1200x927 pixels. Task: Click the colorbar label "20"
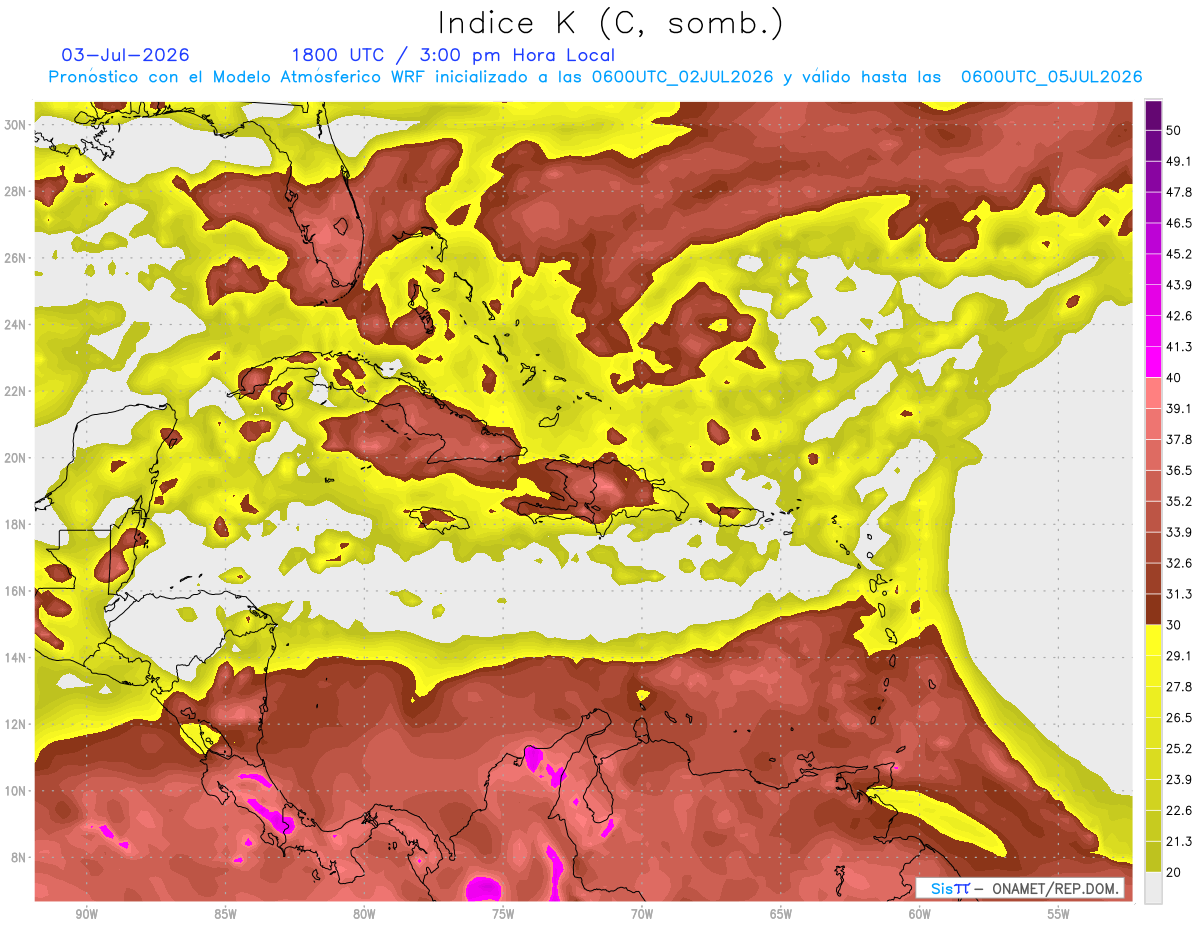pos(1176,872)
